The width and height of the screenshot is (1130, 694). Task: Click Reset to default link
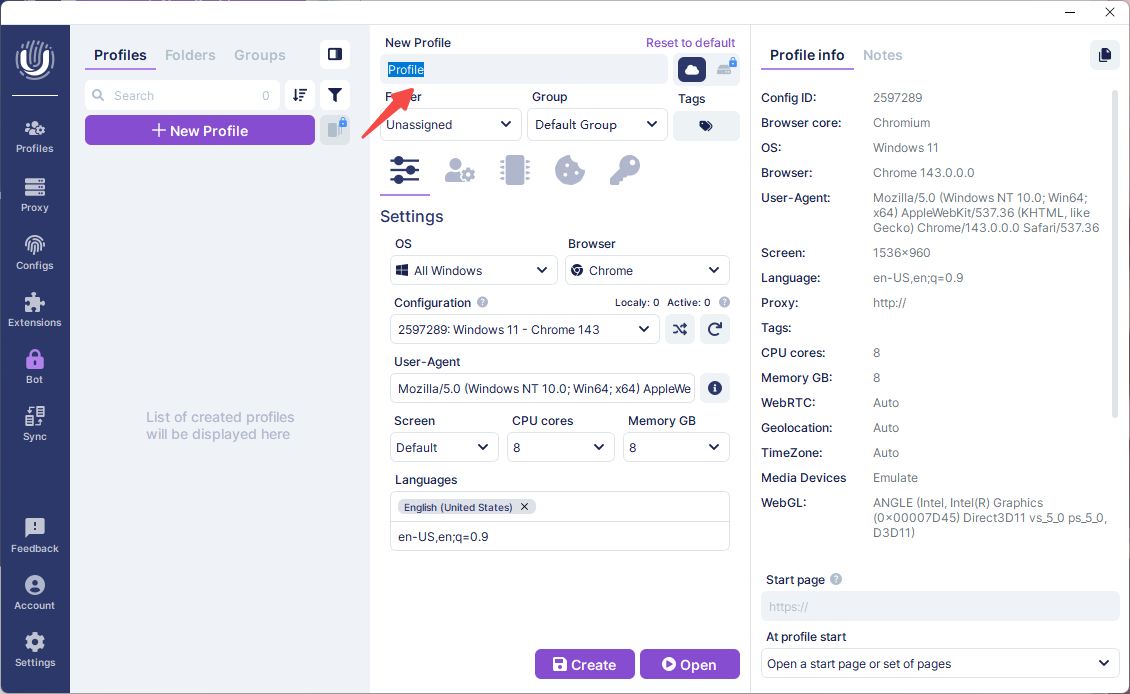pos(690,43)
